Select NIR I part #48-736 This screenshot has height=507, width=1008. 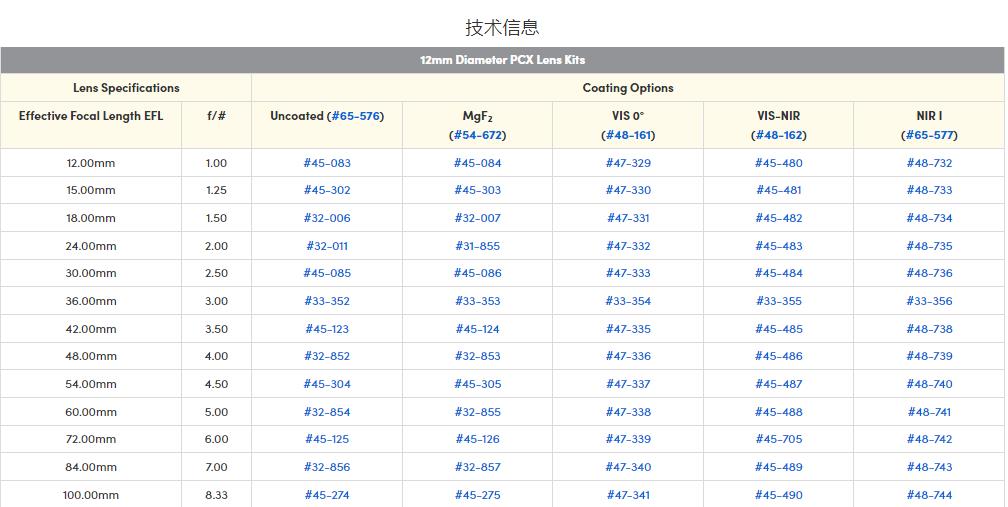[x=929, y=273]
